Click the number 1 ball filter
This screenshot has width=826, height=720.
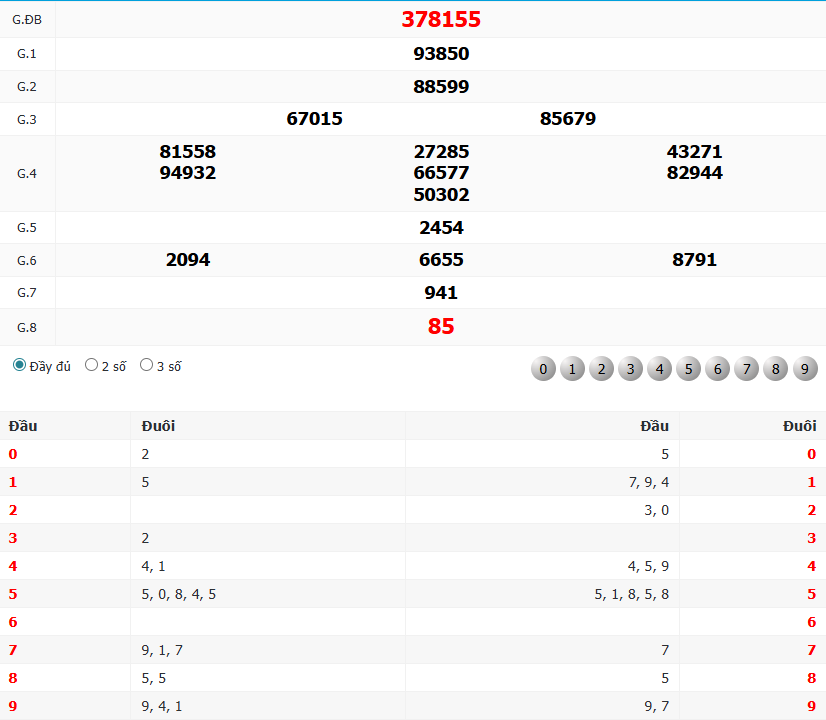tap(572, 369)
